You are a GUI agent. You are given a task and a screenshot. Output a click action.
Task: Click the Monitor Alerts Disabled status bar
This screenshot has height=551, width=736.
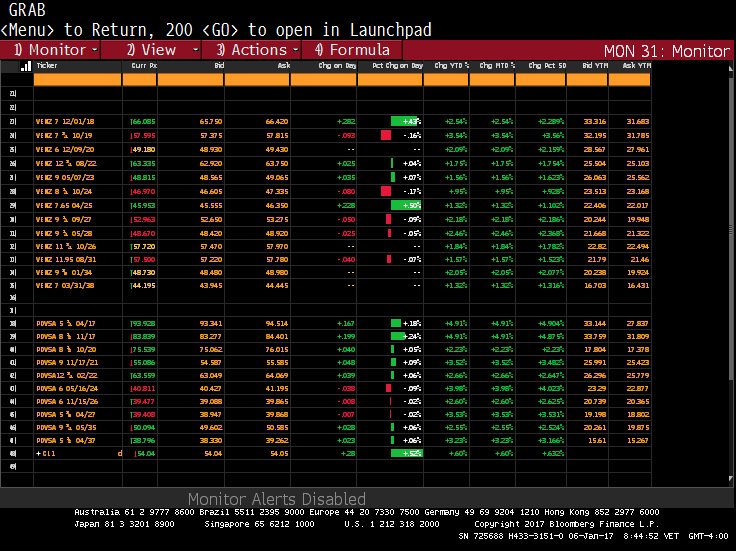276,498
